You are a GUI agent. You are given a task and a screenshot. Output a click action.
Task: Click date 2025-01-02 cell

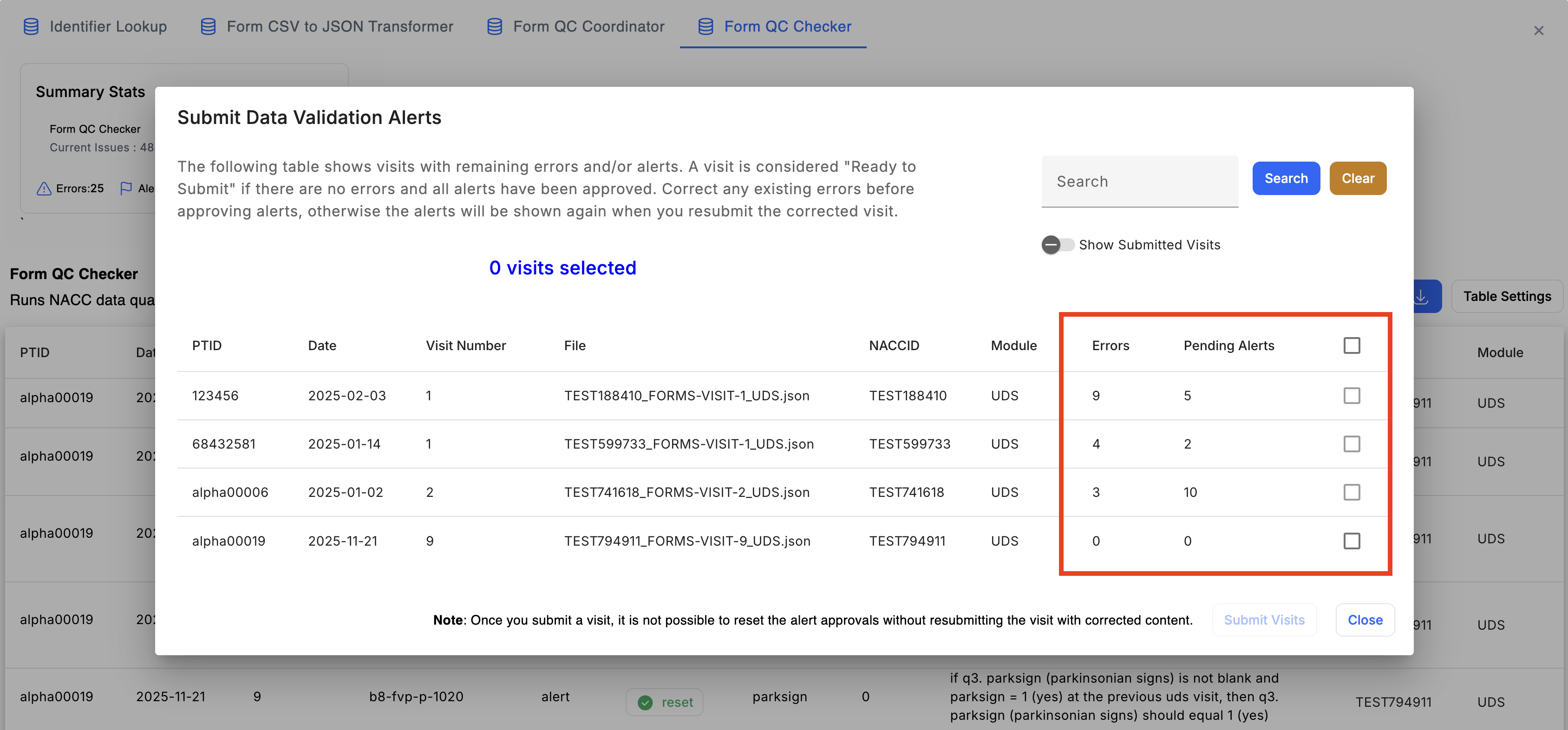[345, 492]
